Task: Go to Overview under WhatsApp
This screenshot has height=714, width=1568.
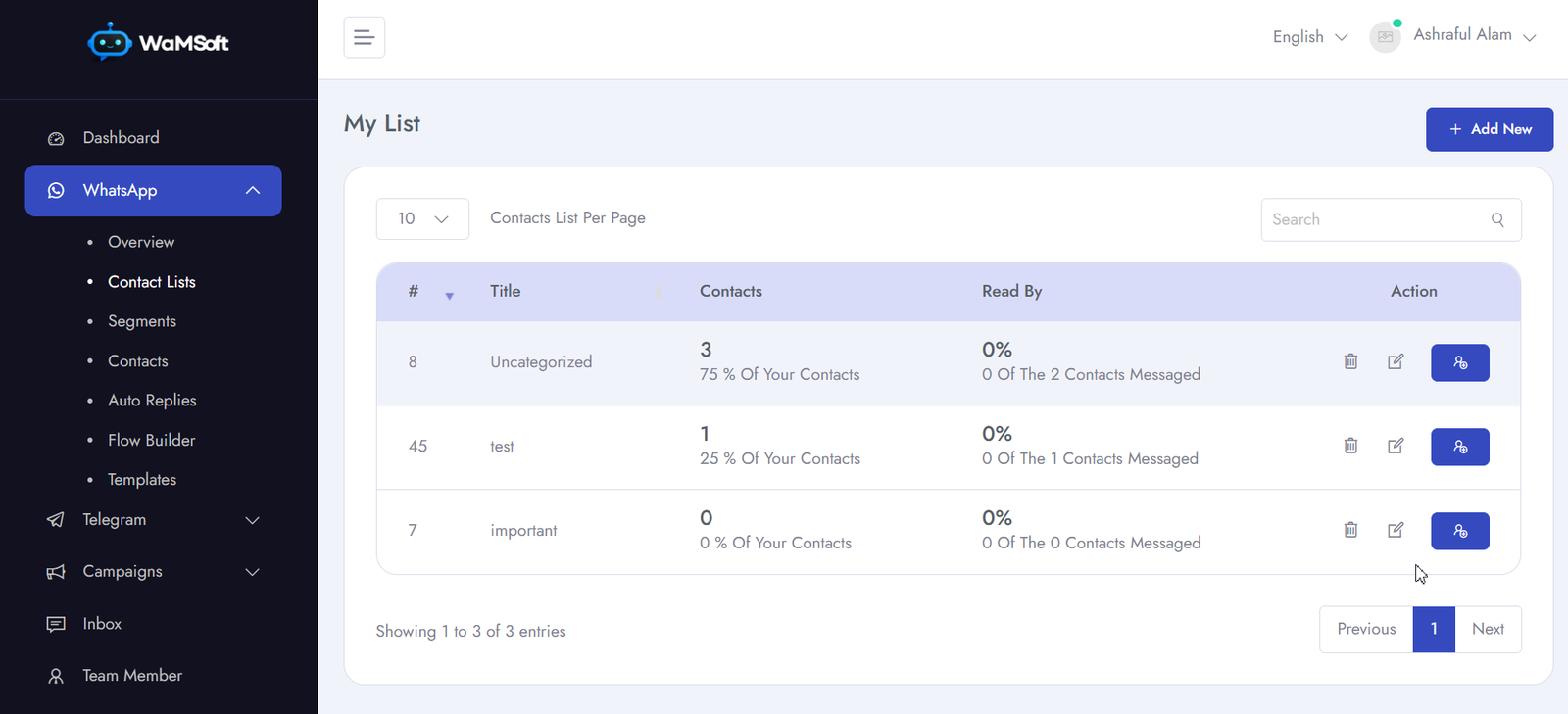Action: click(x=141, y=242)
